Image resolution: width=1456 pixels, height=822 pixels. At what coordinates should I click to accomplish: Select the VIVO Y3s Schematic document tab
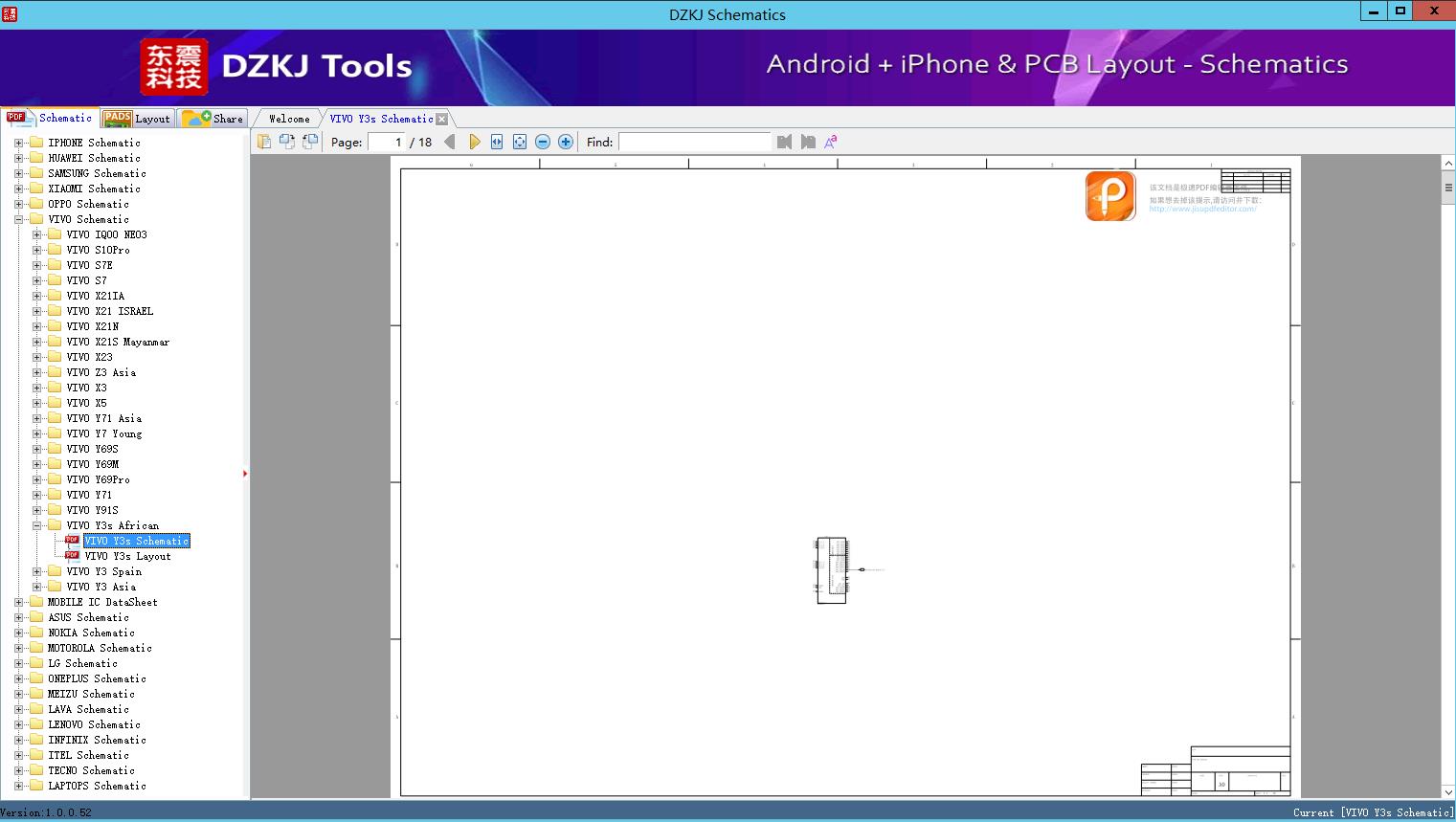point(381,119)
